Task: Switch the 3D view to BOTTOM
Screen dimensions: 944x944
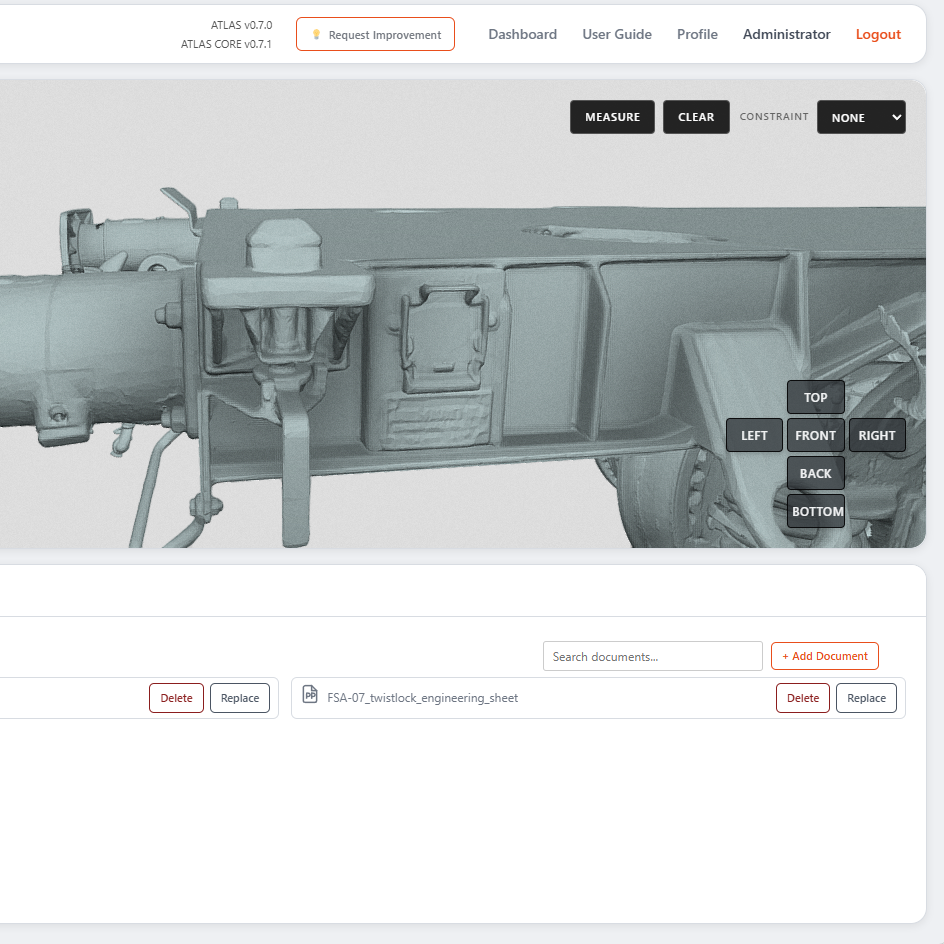Action: click(x=816, y=511)
